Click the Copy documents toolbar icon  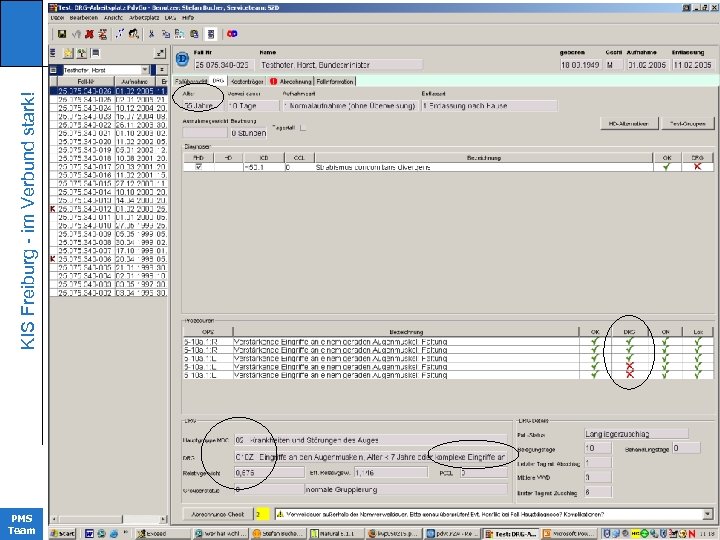165,34
